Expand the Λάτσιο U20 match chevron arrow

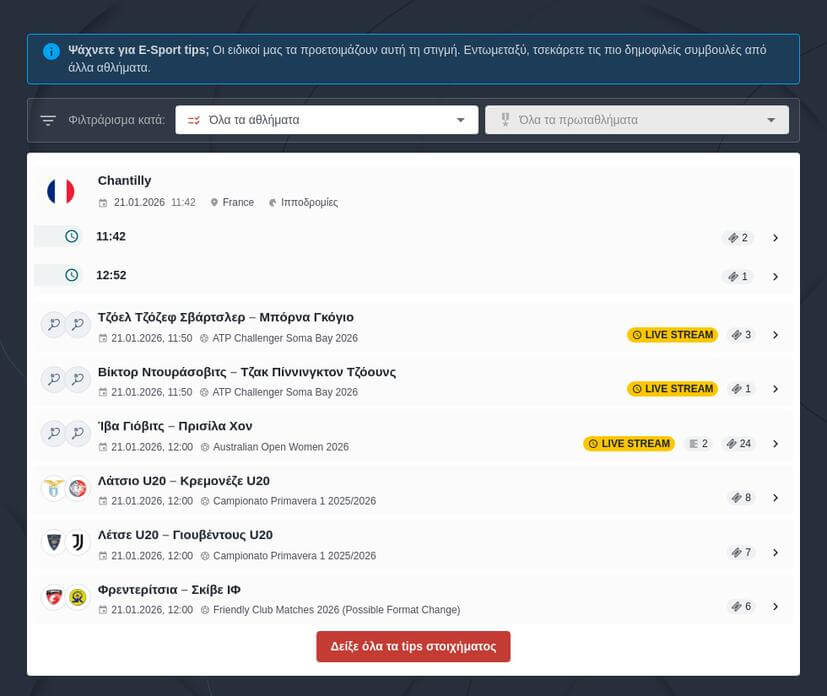775,498
